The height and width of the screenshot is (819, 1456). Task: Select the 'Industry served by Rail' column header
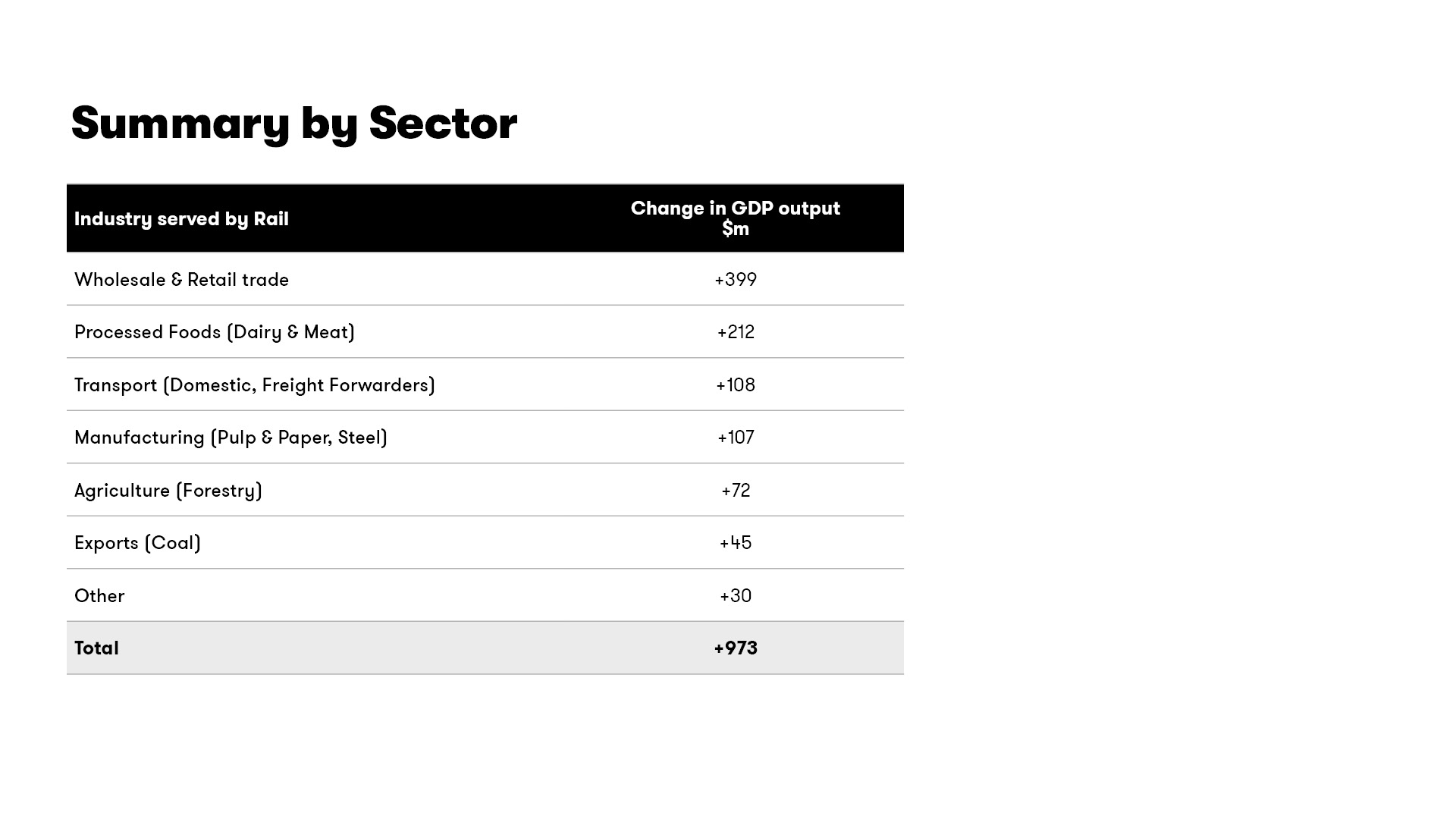coord(181,219)
